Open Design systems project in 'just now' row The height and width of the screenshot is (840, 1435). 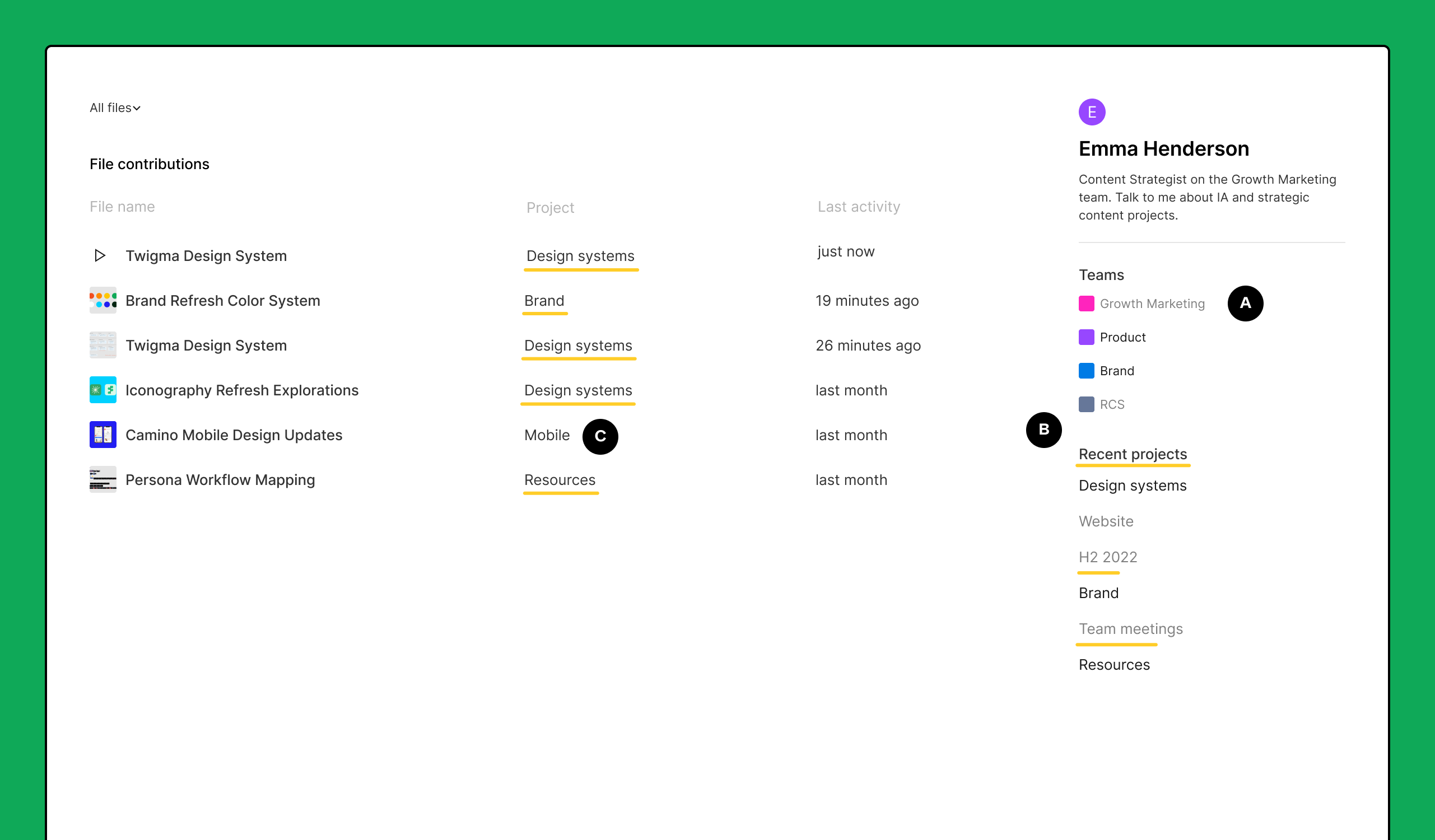(580, 256)
